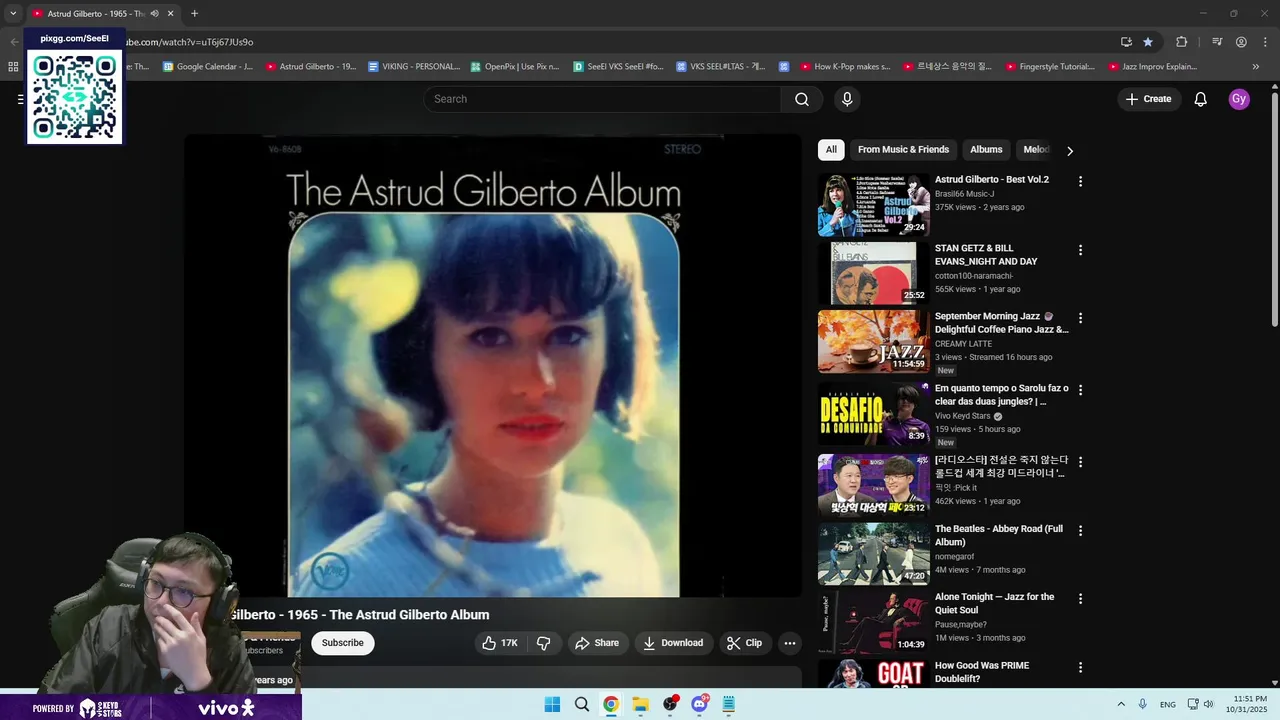This screenshot has width=1280, height=720.
Task: Open more actions ellipsis beside Clip
Action: click(790, 643)
